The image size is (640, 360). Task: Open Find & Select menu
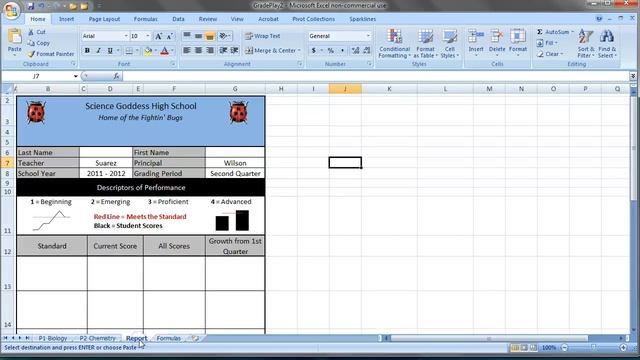[x=607, y=43]
